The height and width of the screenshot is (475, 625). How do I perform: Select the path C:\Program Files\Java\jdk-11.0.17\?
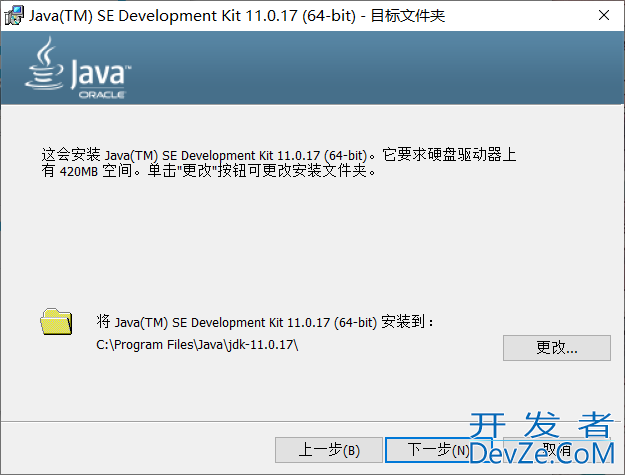click(x=197, y=345)
